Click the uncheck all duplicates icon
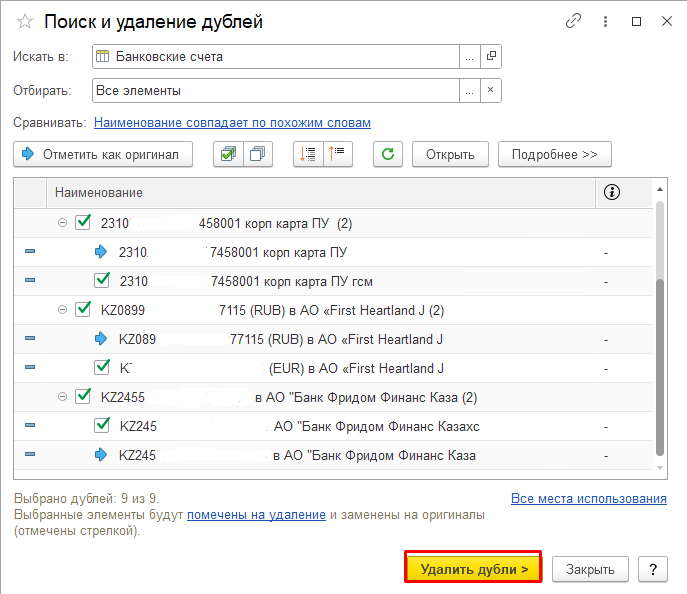This screenshot has width=687, height=594. [x=258, y=155]
